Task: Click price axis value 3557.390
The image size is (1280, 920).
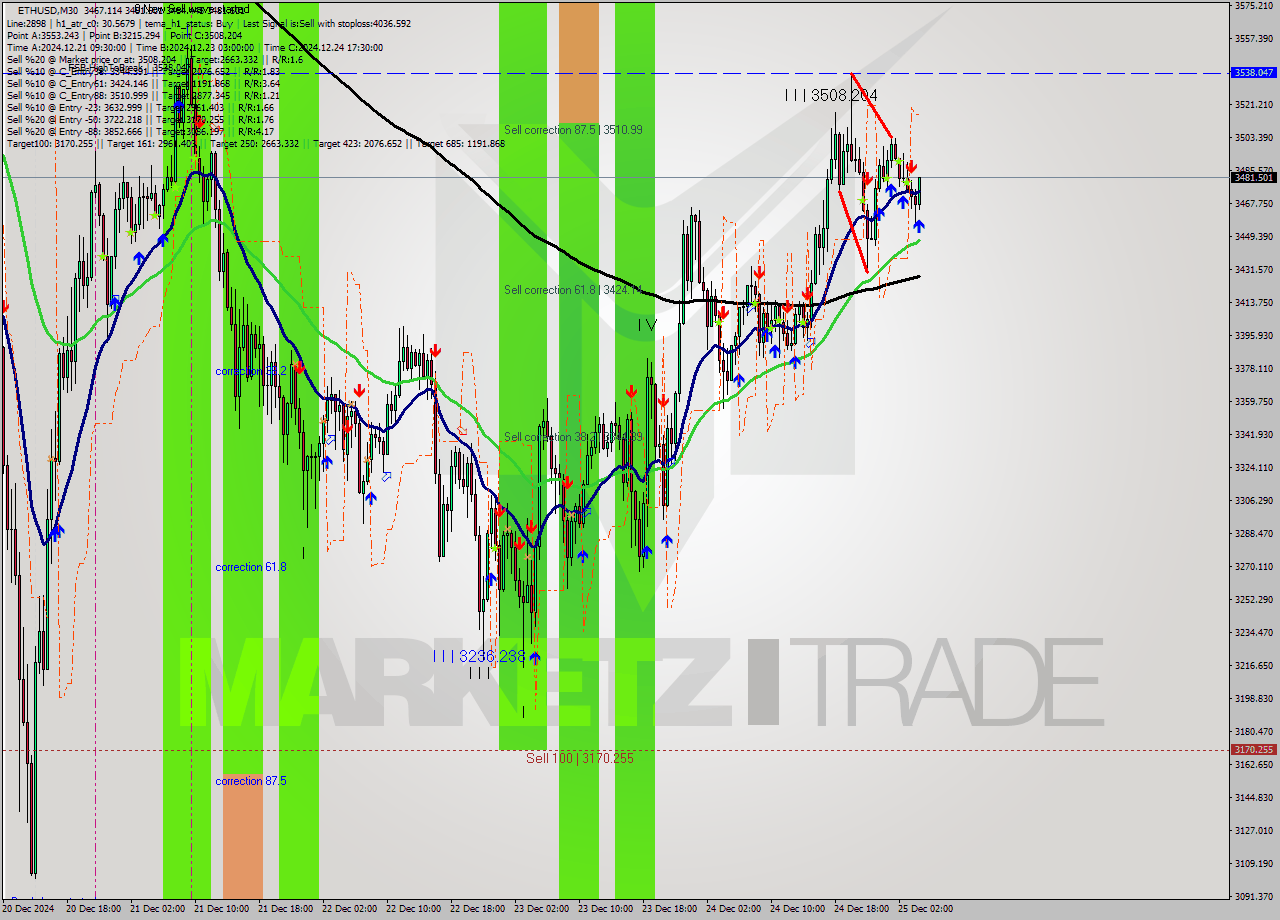Action: (1253, 39)
